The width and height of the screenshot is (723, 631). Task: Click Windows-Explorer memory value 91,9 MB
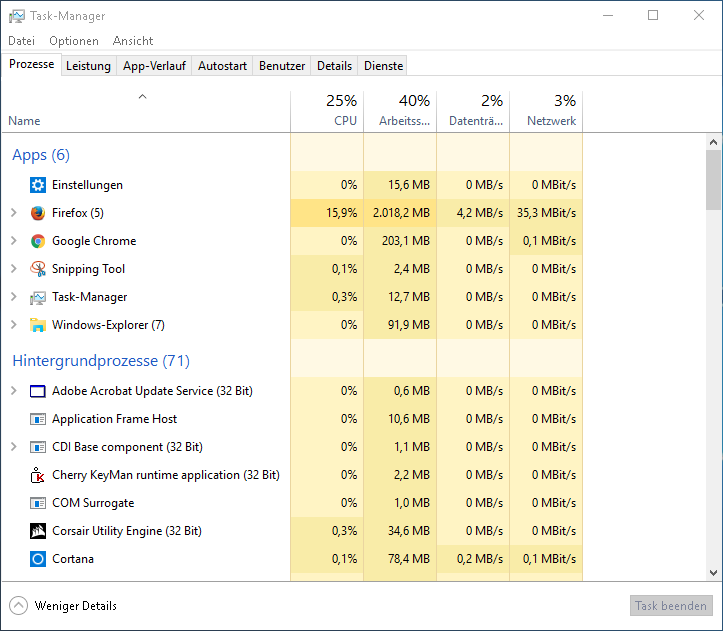409,325
